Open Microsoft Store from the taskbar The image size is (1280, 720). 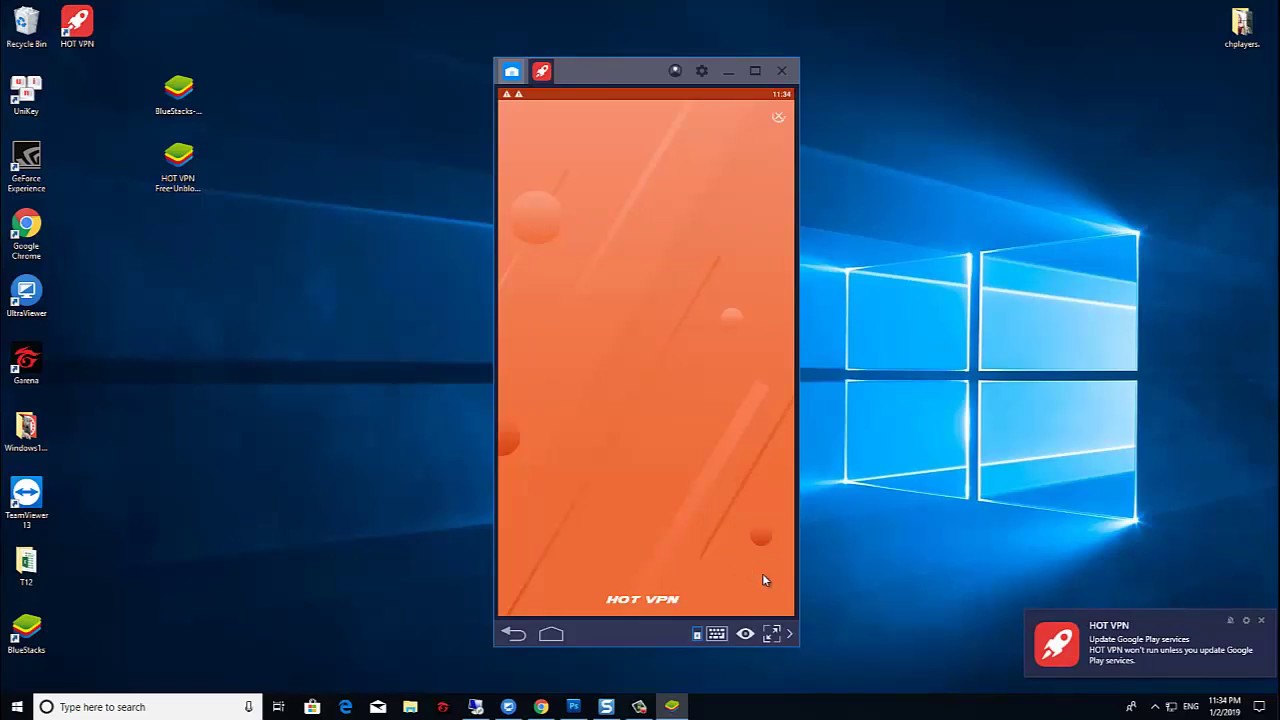point(312,707)
